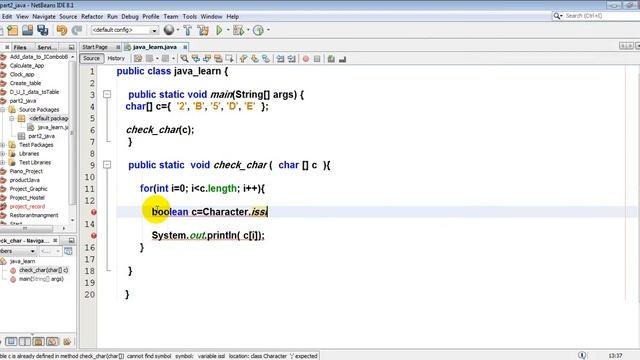The width and height of the screenshot is (640, 360).
Task: Click the Save All icon
Action: [42, 30]
